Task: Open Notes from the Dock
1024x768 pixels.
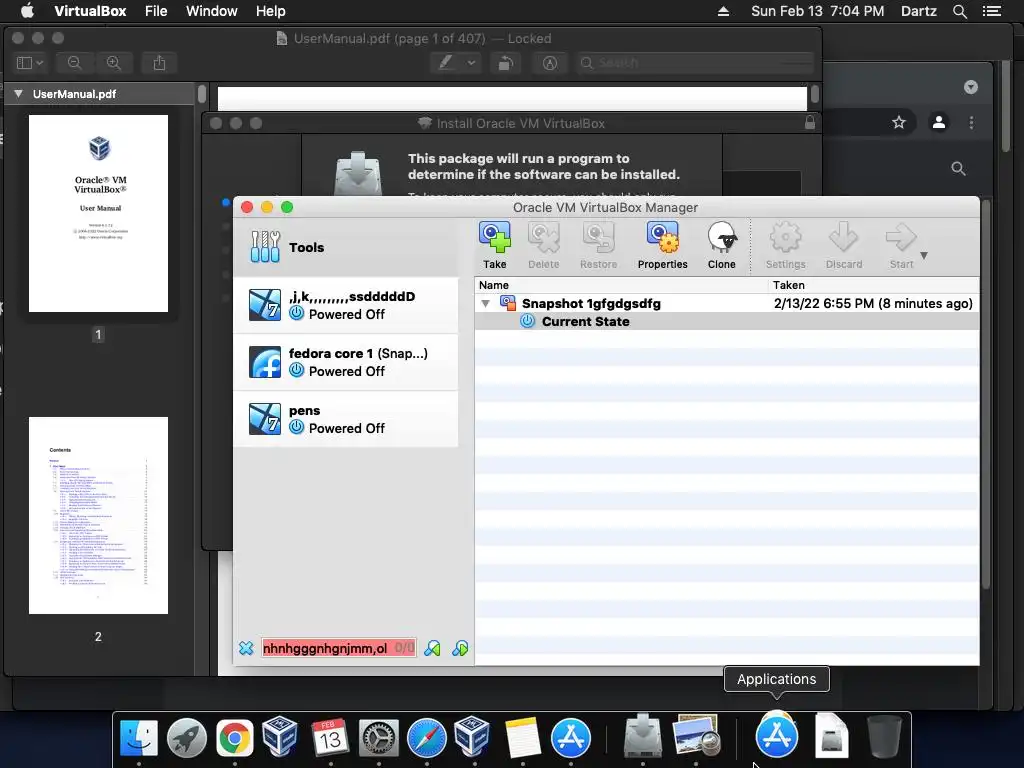Action: 522,738
